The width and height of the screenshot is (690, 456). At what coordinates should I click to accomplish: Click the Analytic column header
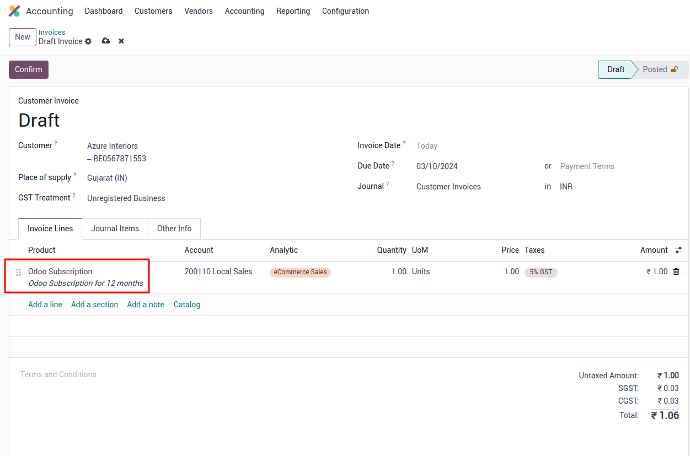click(x=283, y=250)
